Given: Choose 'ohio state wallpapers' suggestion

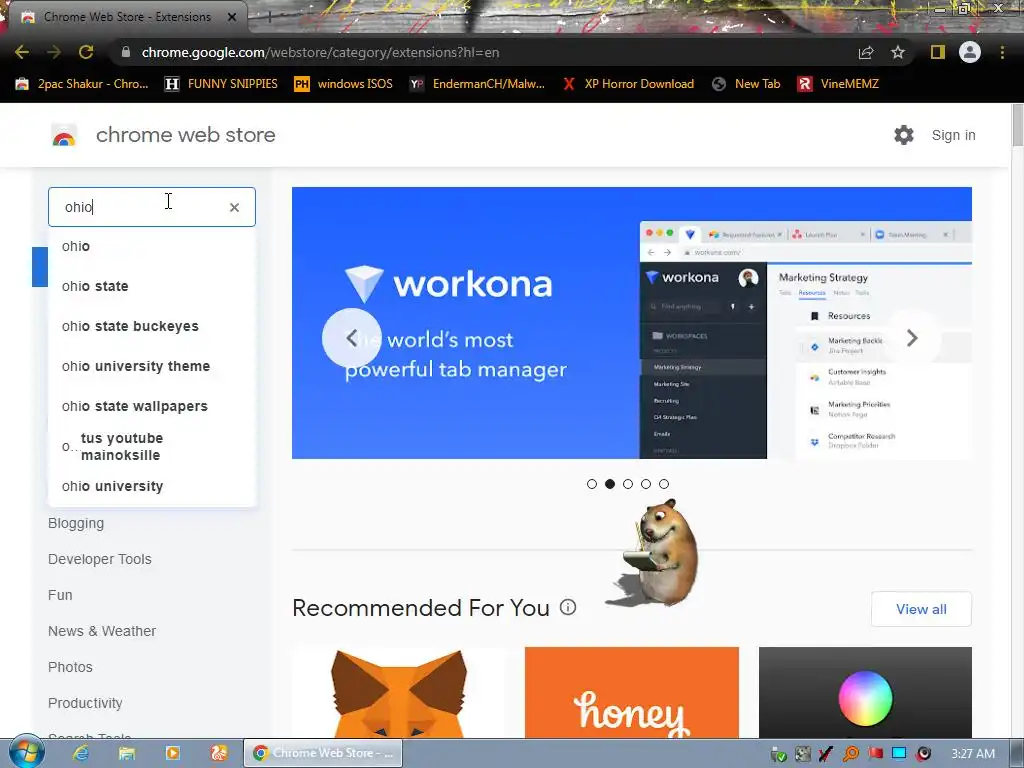Looking at the screenshot, I should coord(152,406).
